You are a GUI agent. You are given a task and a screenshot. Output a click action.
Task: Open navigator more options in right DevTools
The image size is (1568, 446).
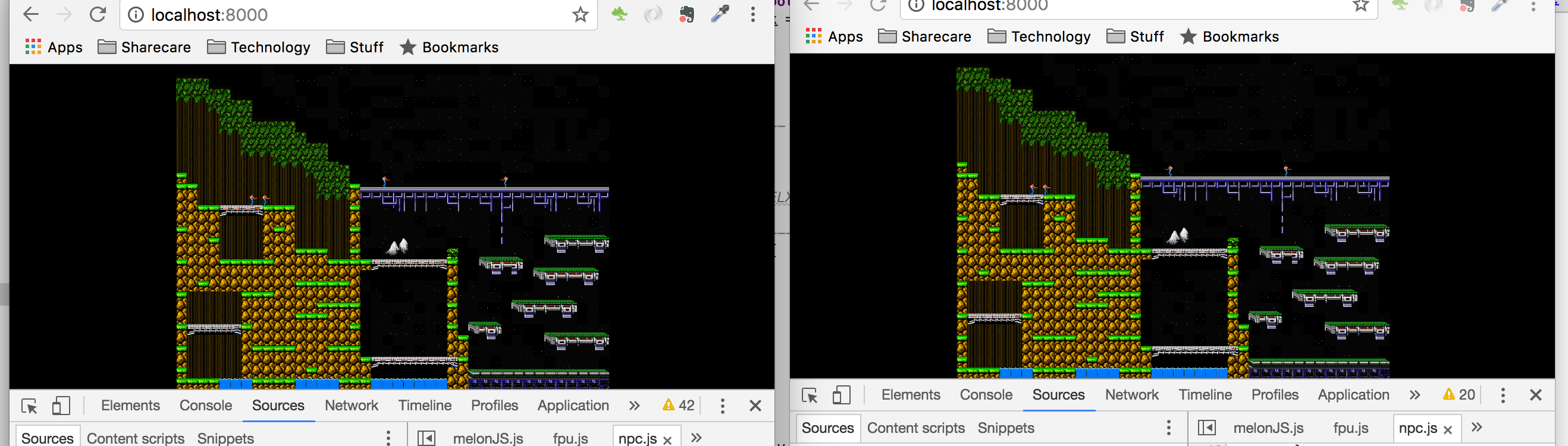pos(1169,428)
